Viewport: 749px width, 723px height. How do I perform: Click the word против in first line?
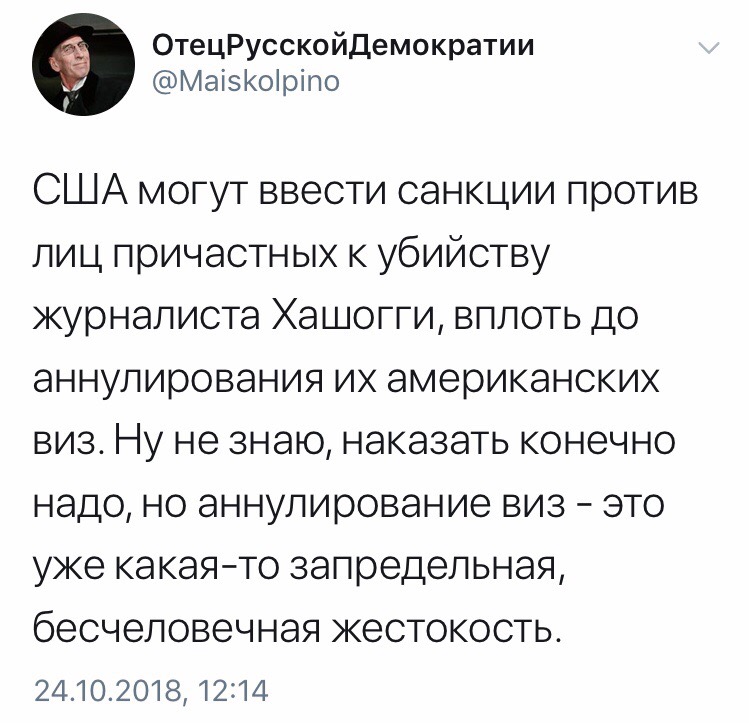click(627, 192)
